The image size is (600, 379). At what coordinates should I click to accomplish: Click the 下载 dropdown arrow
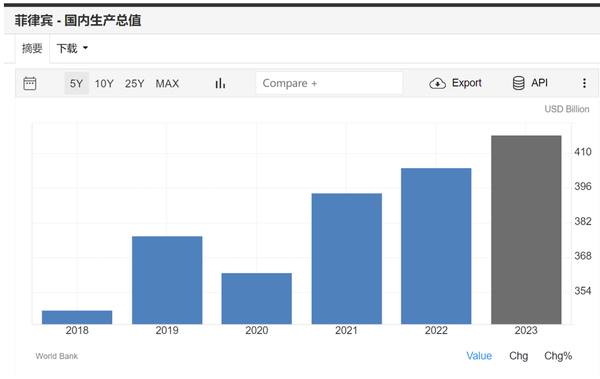pyautogui.click(x=85, y=48)
